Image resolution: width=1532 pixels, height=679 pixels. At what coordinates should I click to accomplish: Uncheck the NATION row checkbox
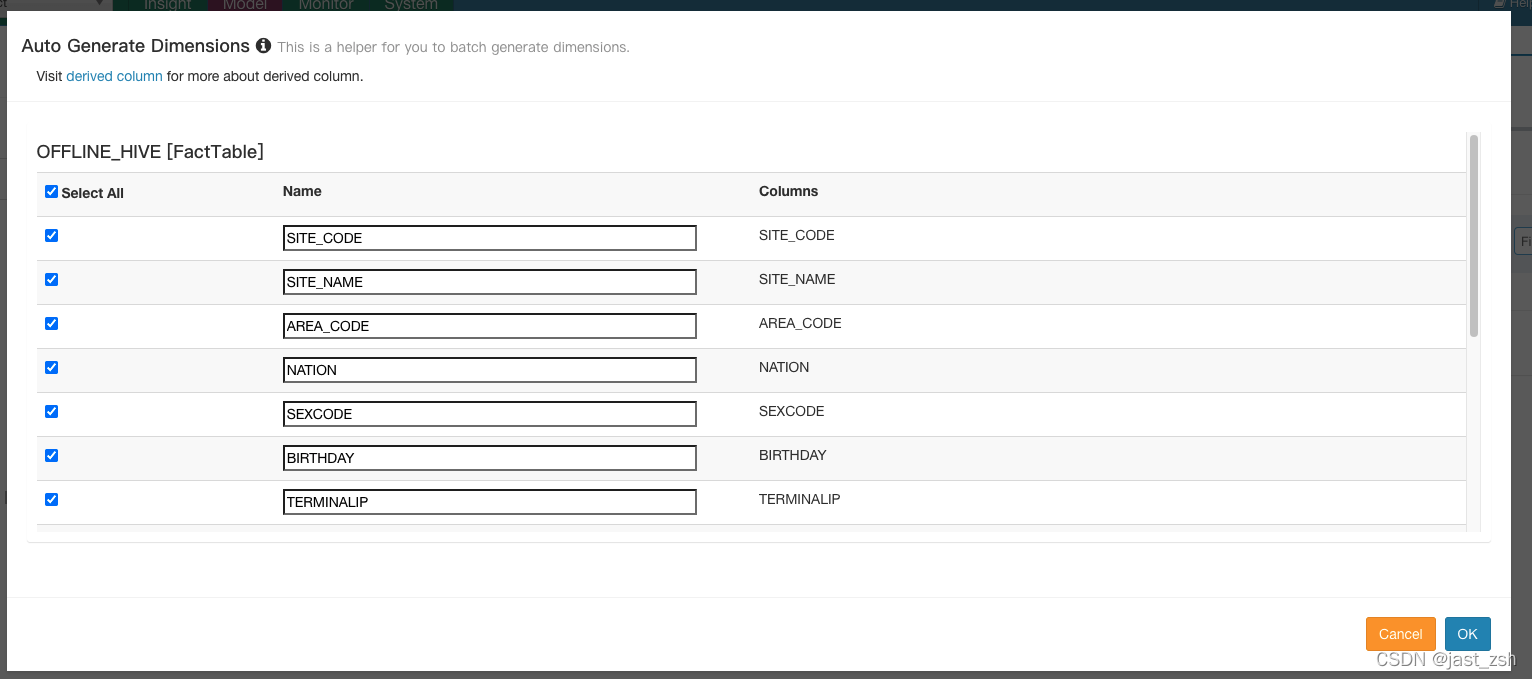tap(52, 368)
